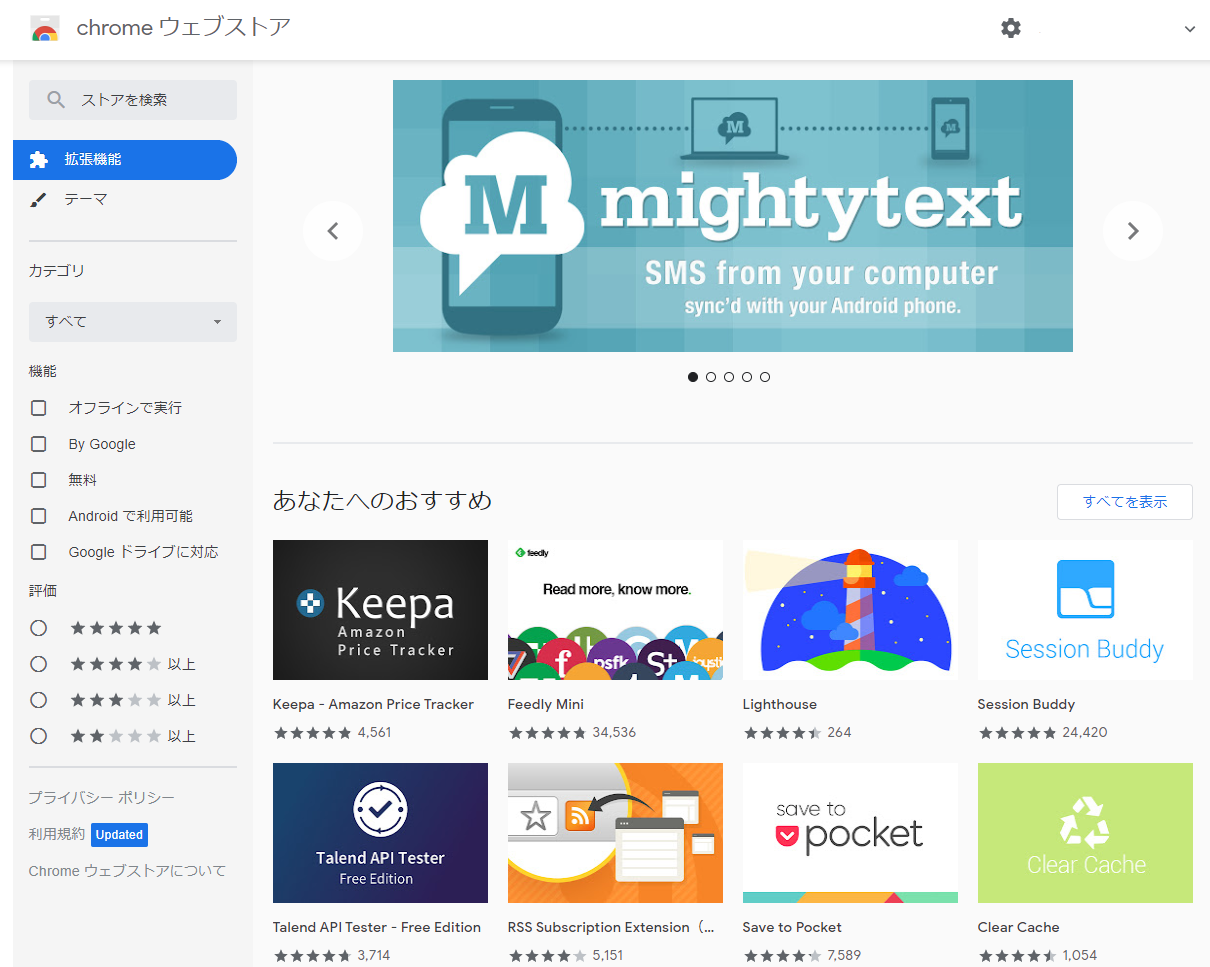Image resolution: width=1210 pixels, height=967 pixels.
Task: Open the Session Buddy extension image
Action: (1085, 610)
